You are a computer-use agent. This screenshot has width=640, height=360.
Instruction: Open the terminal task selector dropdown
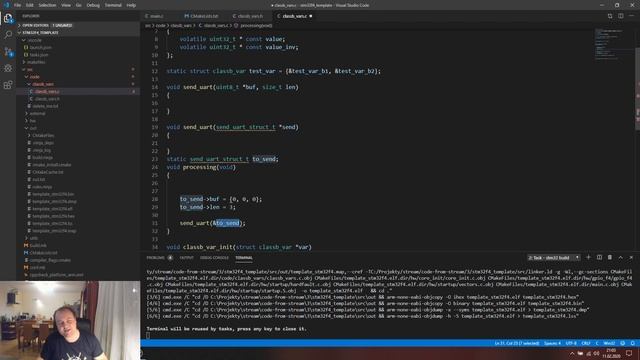pyautogui.click(x=553, y=258)
